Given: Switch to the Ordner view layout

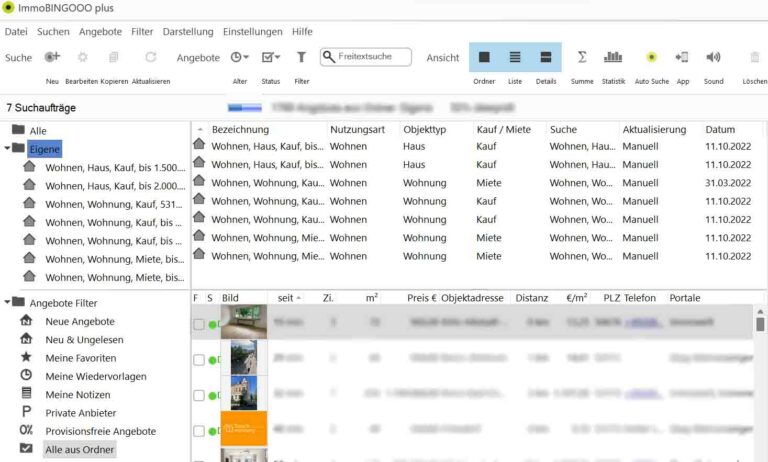Looking at the screenshot, I should 484,58.
